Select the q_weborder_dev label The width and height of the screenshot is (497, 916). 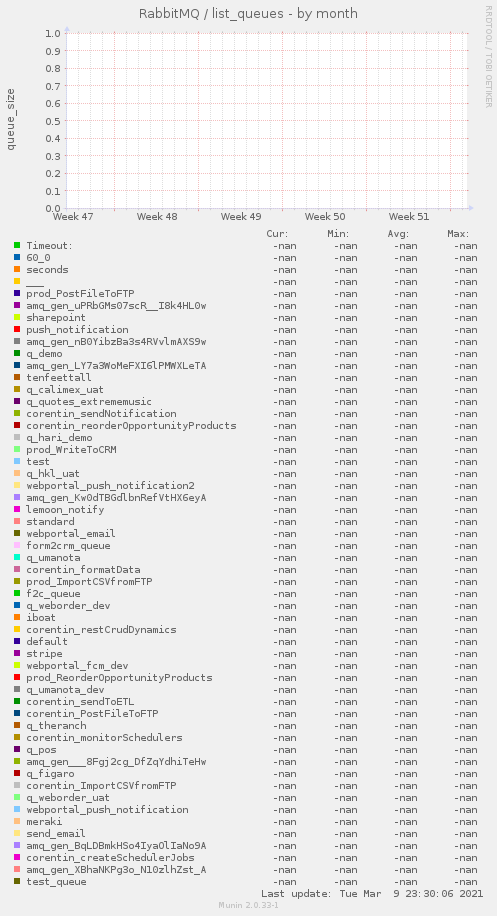[68, 606]
